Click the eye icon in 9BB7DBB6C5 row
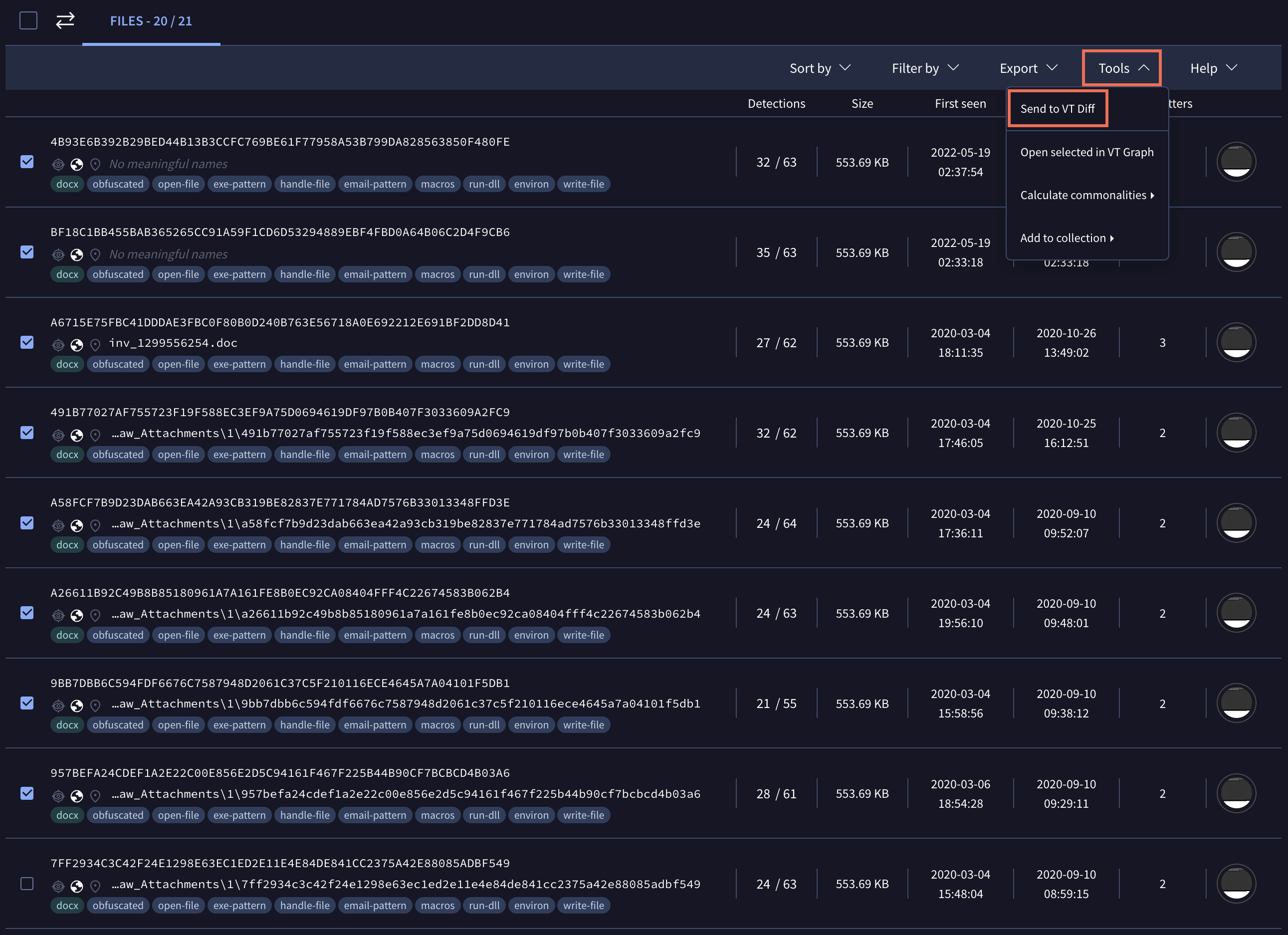 (x=58, y=705)
